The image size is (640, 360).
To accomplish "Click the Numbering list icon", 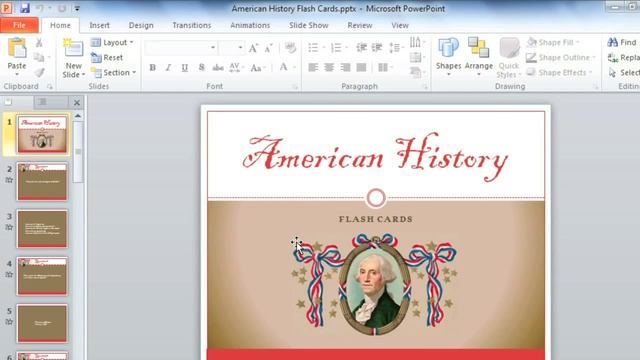I will (336, 48).
